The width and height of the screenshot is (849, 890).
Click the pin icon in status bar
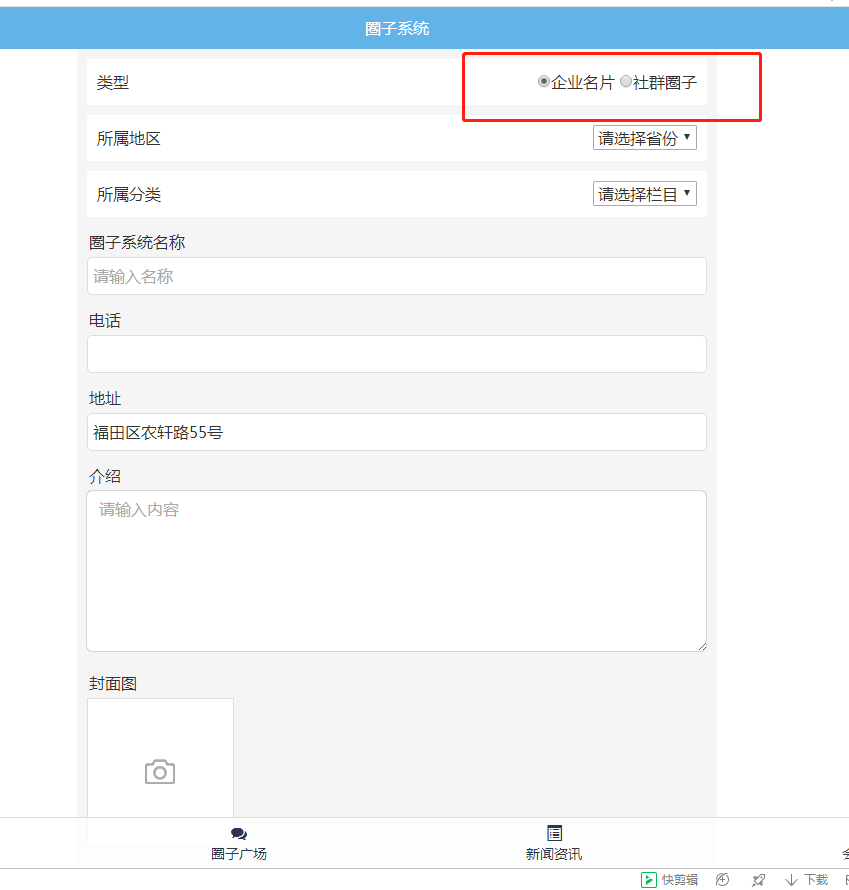[x=758, y=880]
